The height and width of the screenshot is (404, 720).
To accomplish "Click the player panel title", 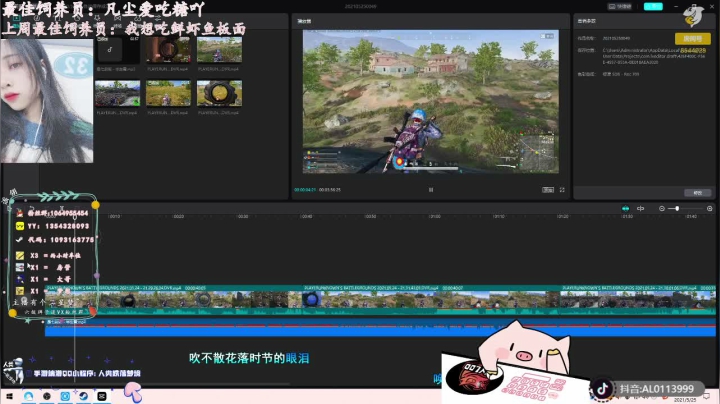I will click(304, 21).
